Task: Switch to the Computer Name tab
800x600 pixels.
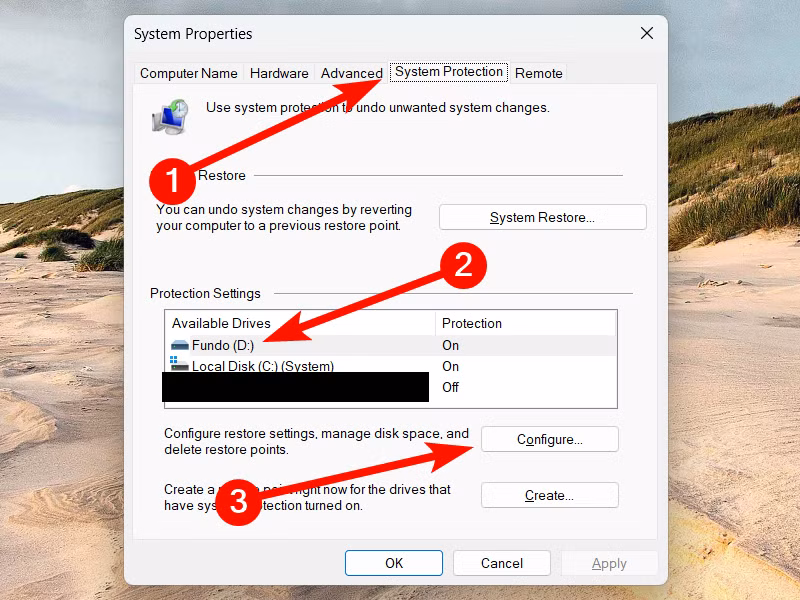Action: click(189, 73)
